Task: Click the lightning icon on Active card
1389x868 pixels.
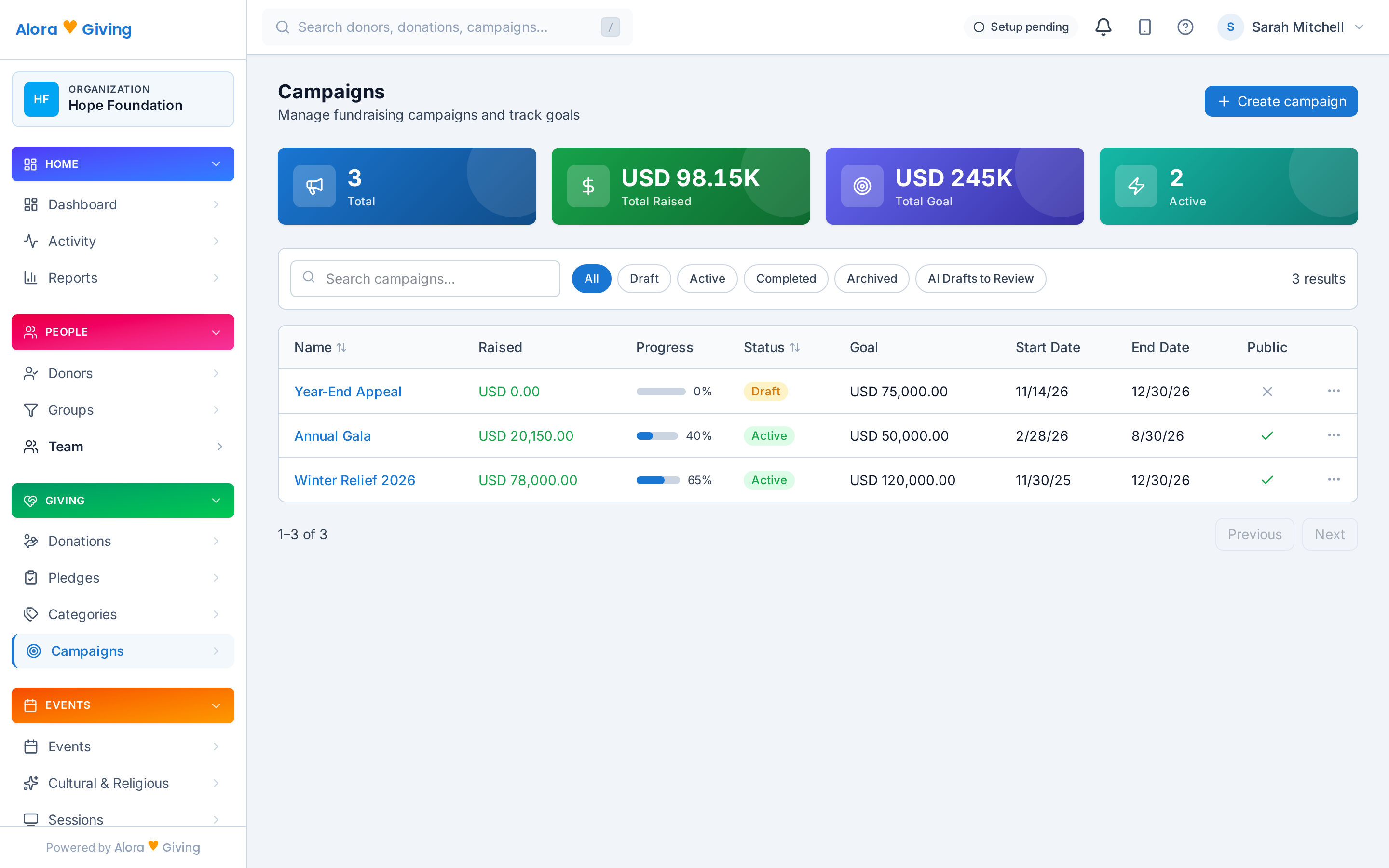Action: coord(1136,186)
